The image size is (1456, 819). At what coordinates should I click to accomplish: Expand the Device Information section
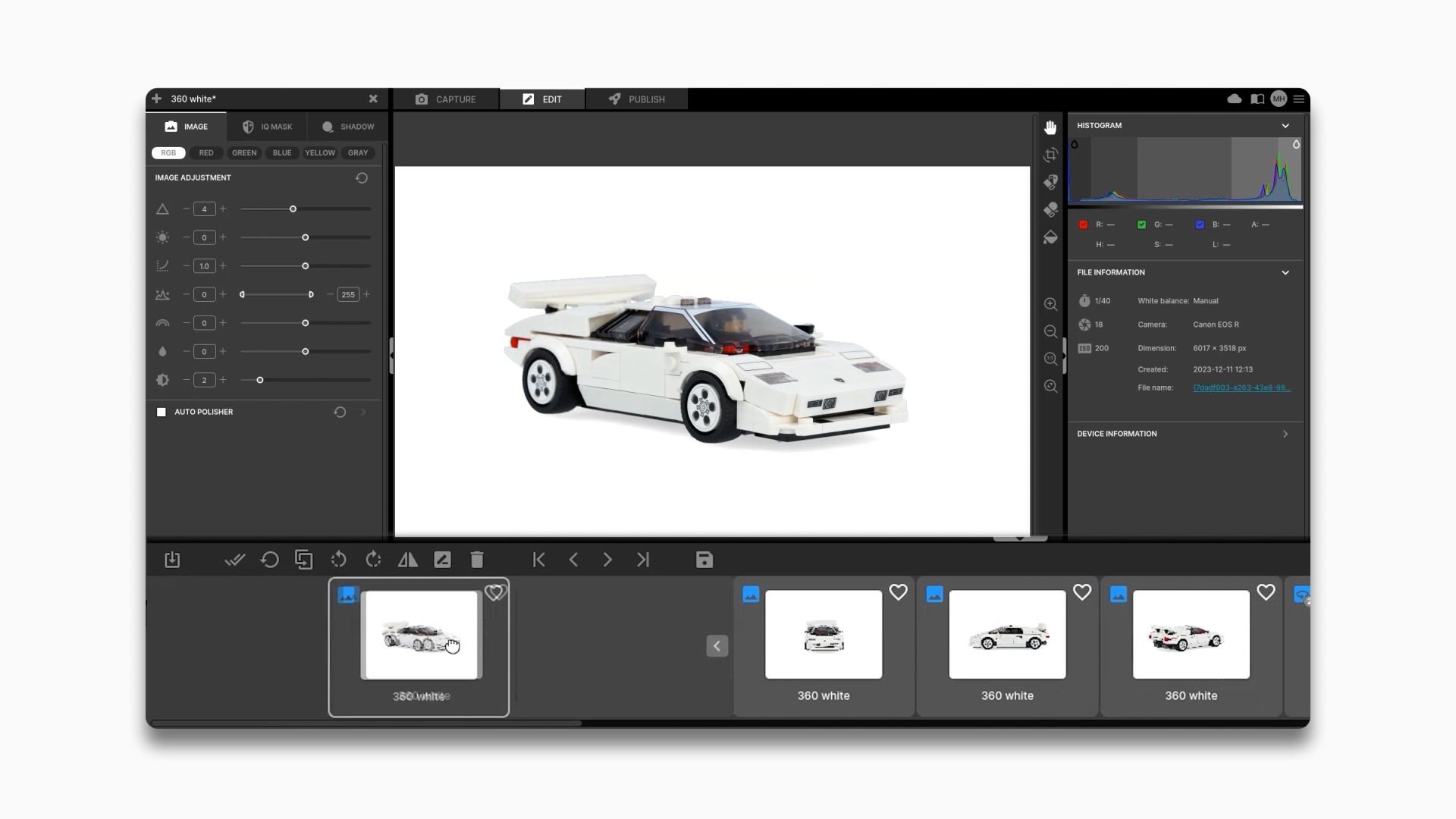[1285, 434]
